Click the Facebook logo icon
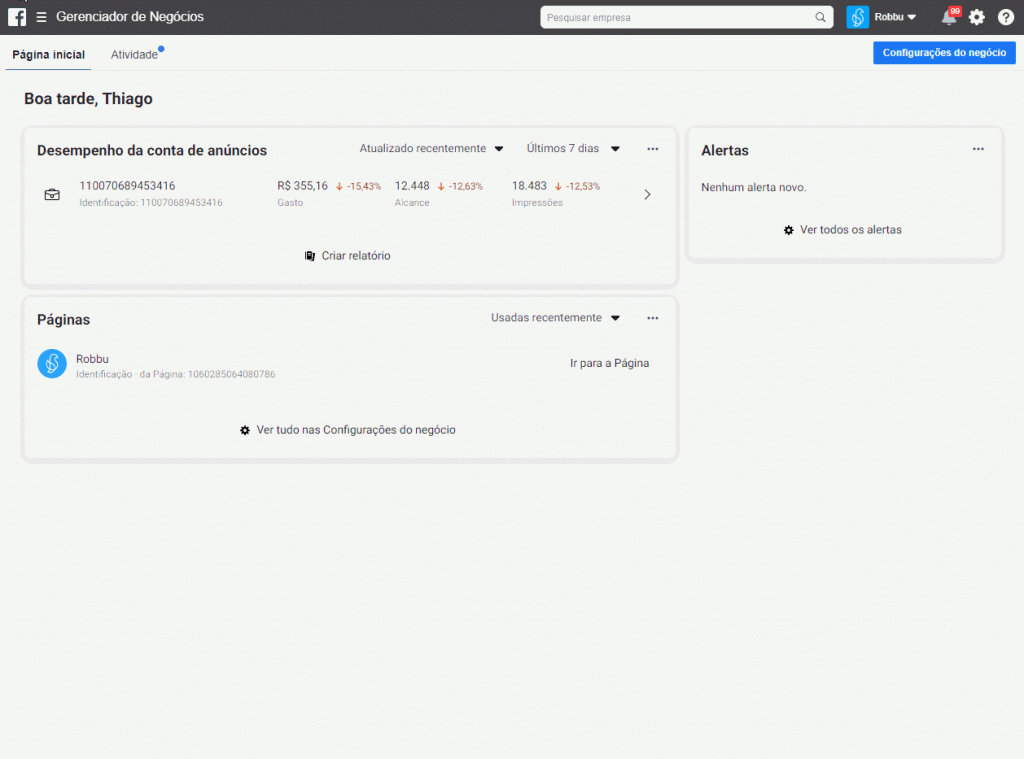This screenshot has height=759, width=1024. pos(17,17)
